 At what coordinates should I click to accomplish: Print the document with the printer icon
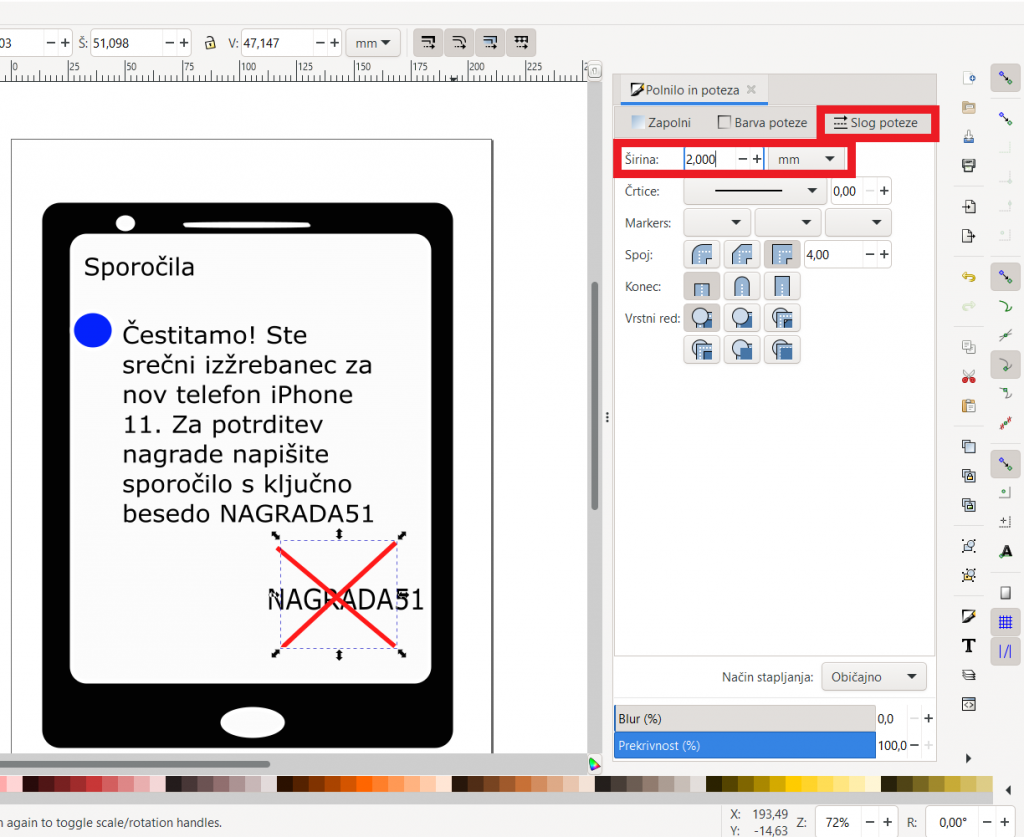pos(969,165)
